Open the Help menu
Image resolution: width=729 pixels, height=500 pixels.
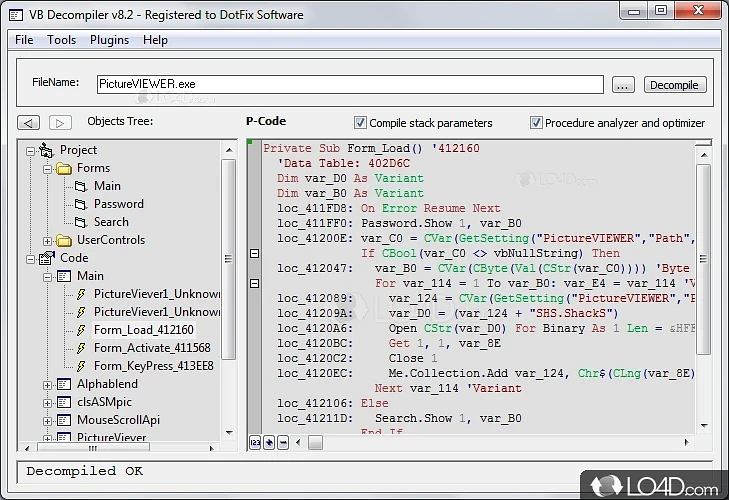point(155,40)
